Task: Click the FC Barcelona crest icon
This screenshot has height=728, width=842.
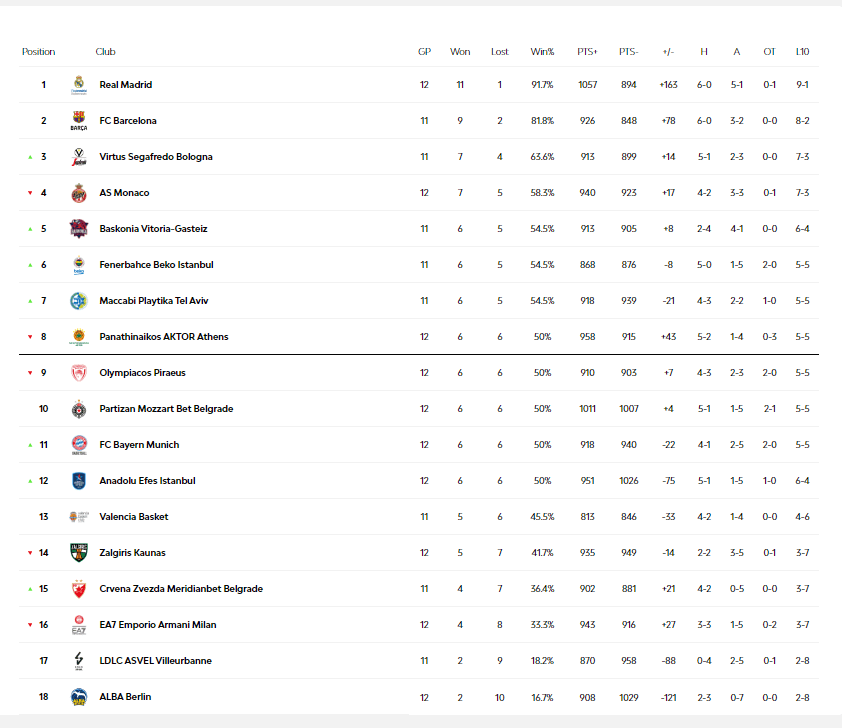Action: [x=79, y=121]
